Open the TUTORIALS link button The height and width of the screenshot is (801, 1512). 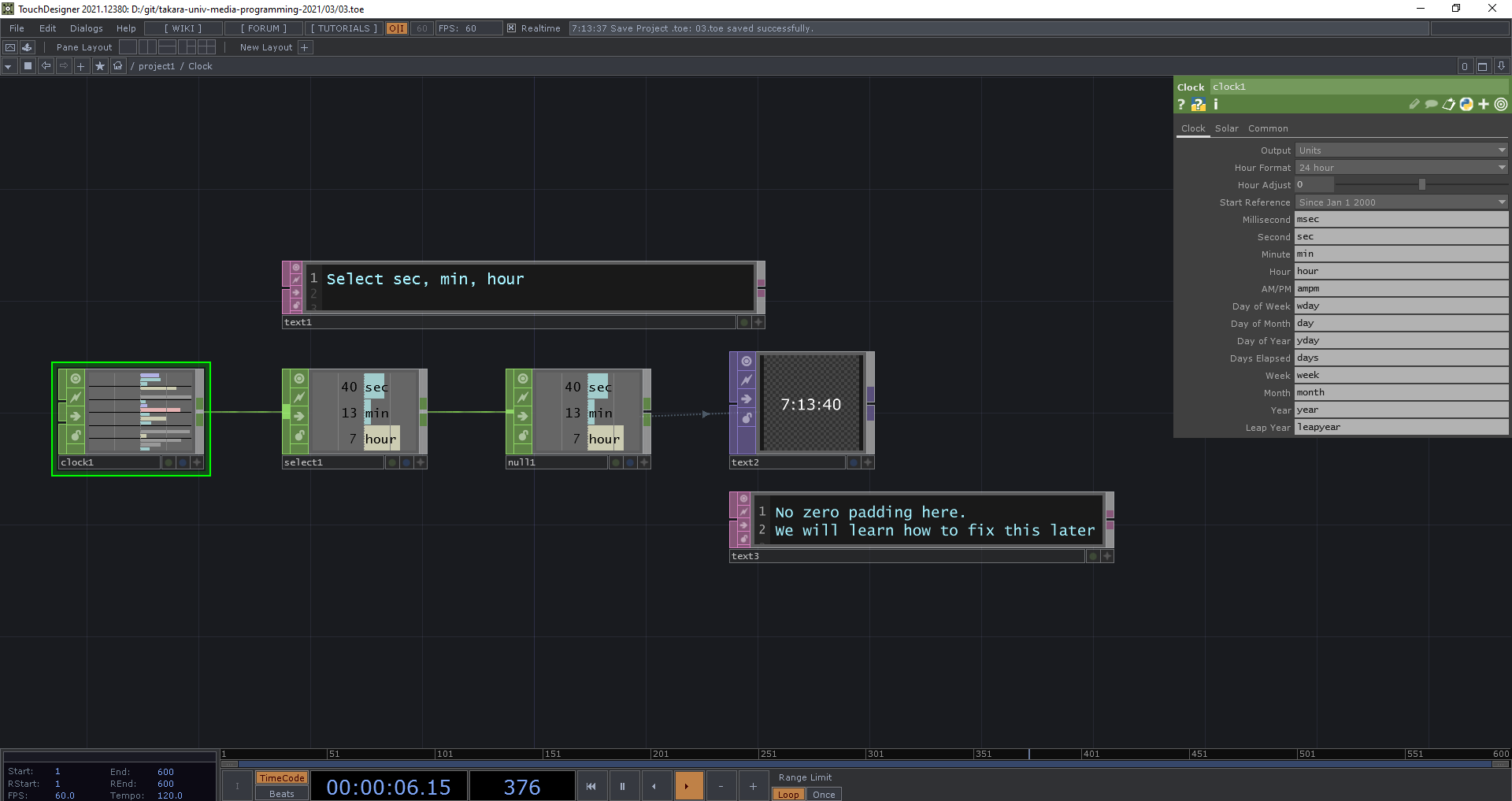pos(343,28)
